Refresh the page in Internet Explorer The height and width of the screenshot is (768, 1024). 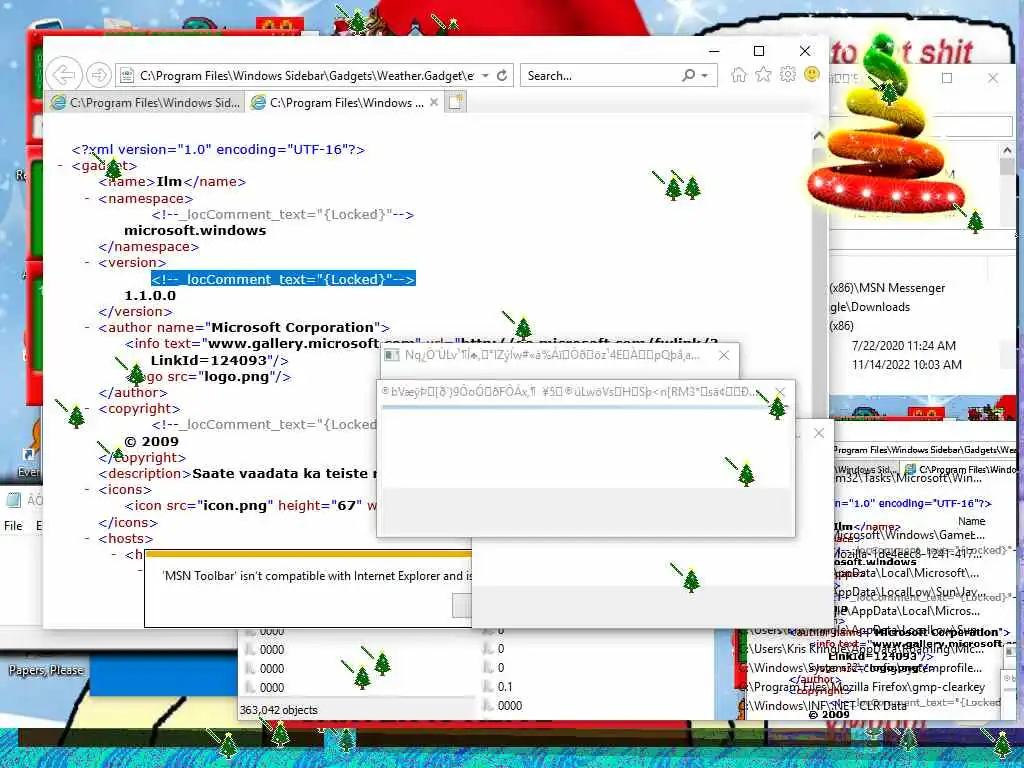502,76
